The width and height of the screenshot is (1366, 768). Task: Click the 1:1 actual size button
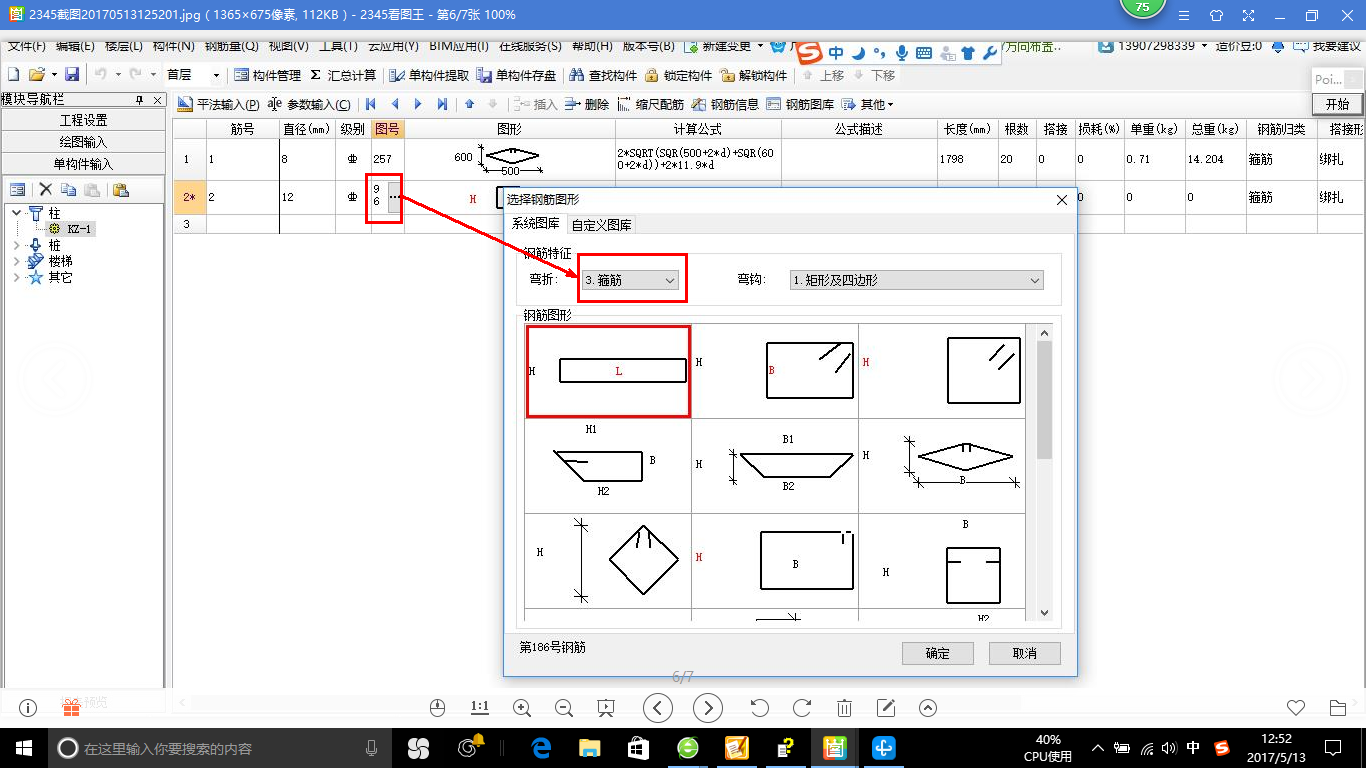click(x=479, y=708)
